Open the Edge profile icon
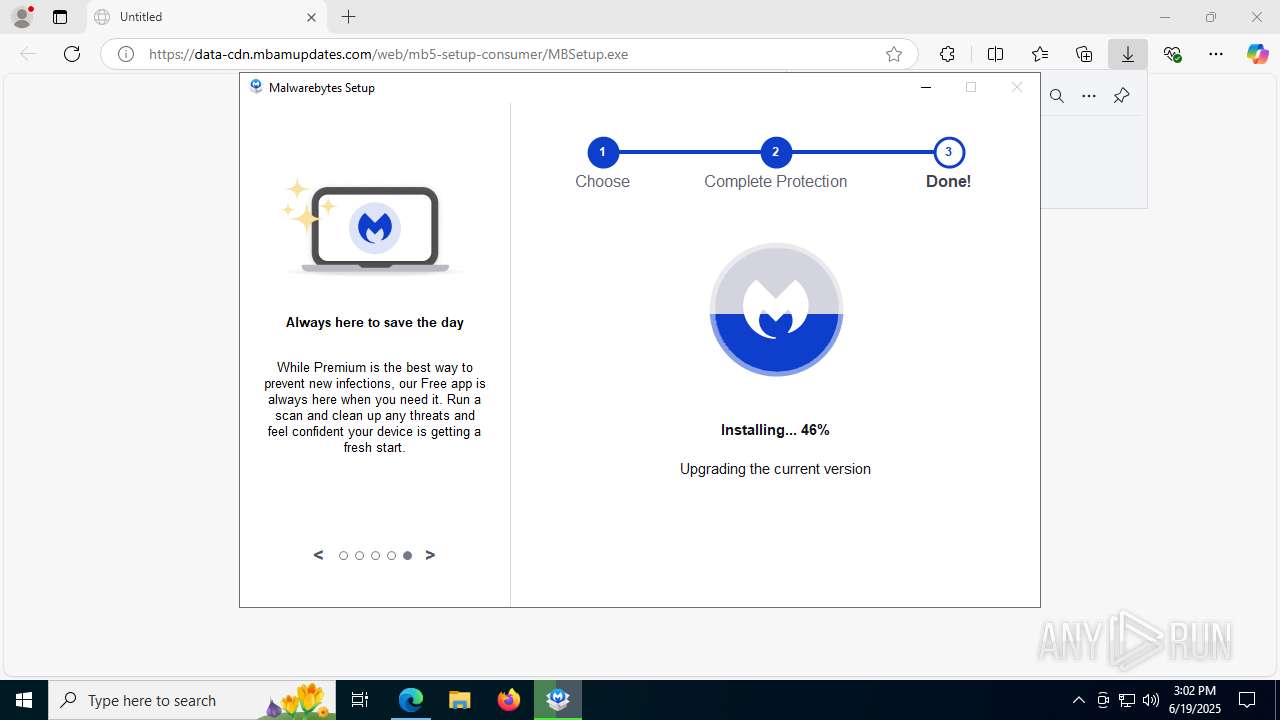Viewport: 1280px width, 720px height. click(22, 17)
